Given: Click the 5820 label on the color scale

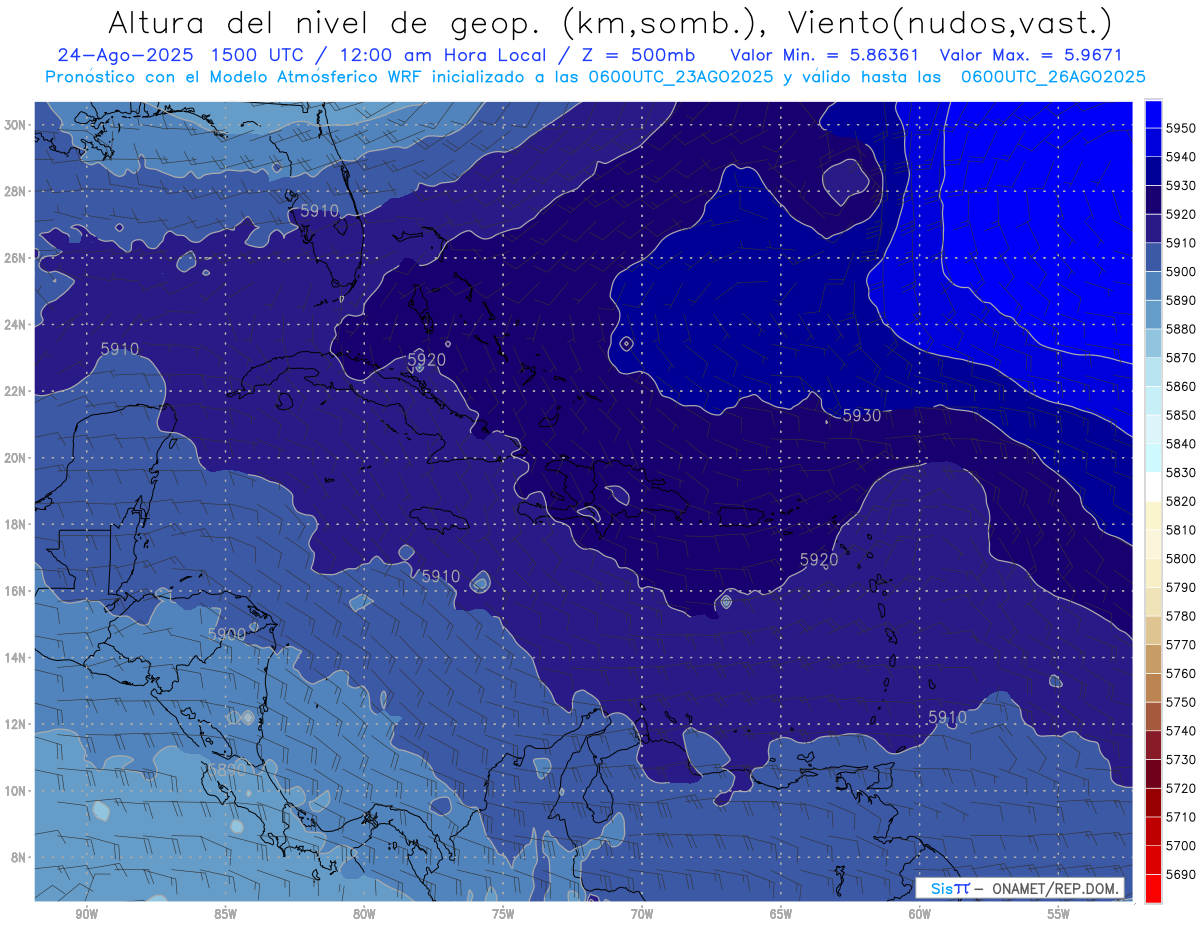Looking at the screenshot, I should [x=1181, y=501].
